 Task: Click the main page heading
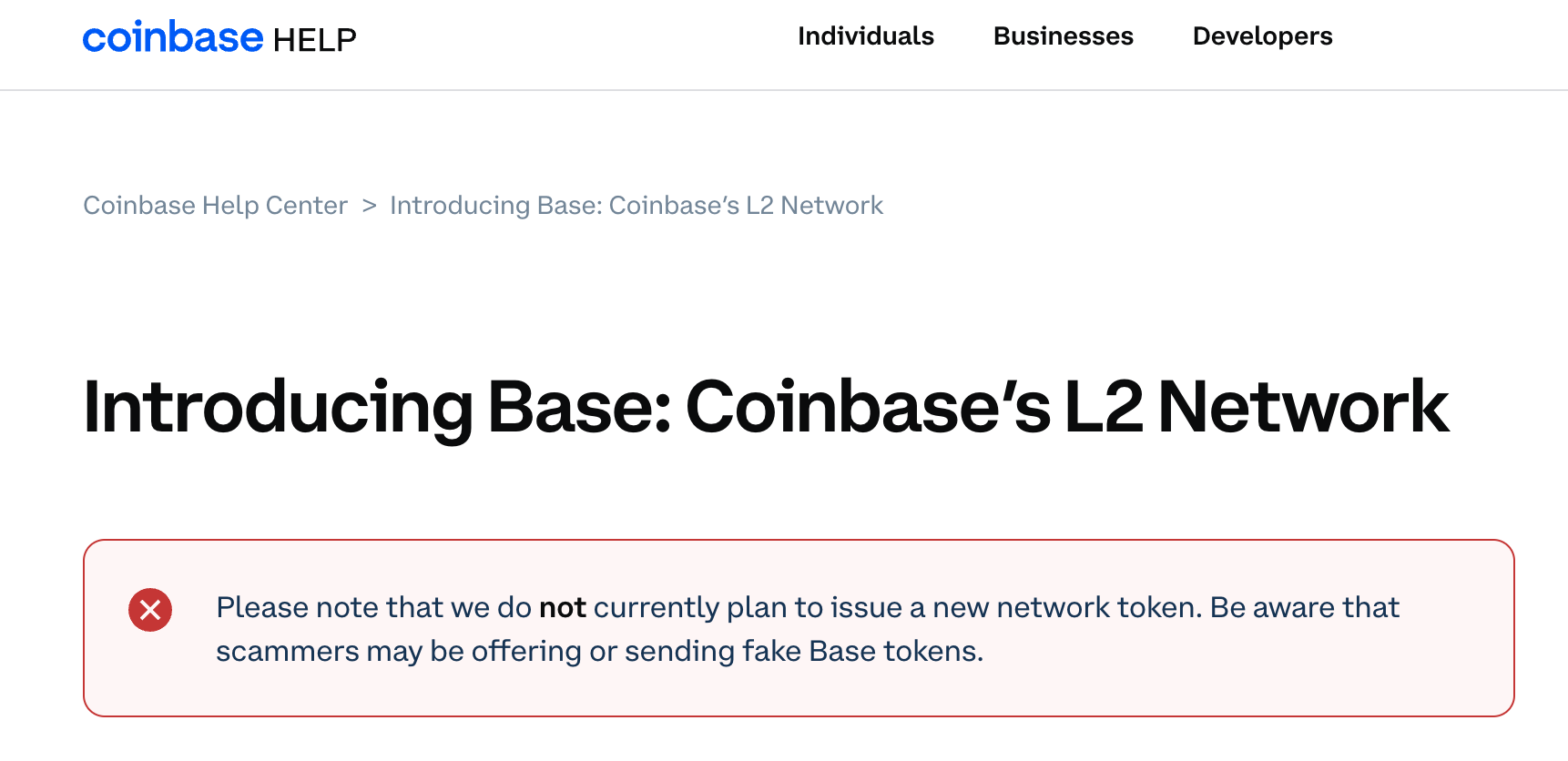click(x=765, y=407)
